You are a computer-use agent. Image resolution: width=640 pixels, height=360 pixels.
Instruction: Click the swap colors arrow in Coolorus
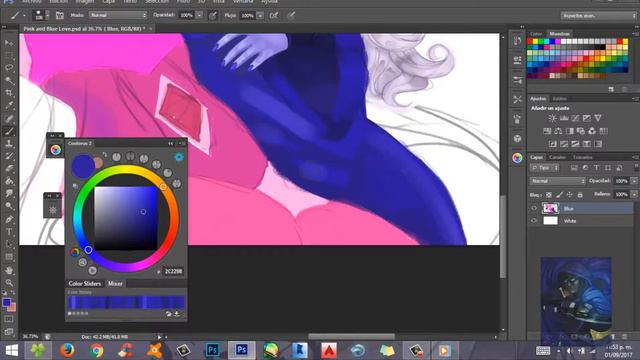pos(104,155)
